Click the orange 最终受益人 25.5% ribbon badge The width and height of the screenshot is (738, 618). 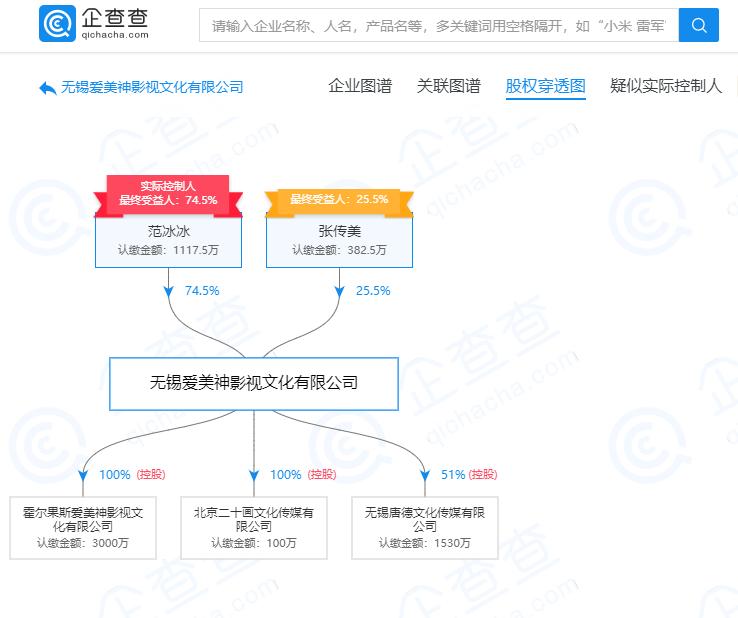(339, 202)
